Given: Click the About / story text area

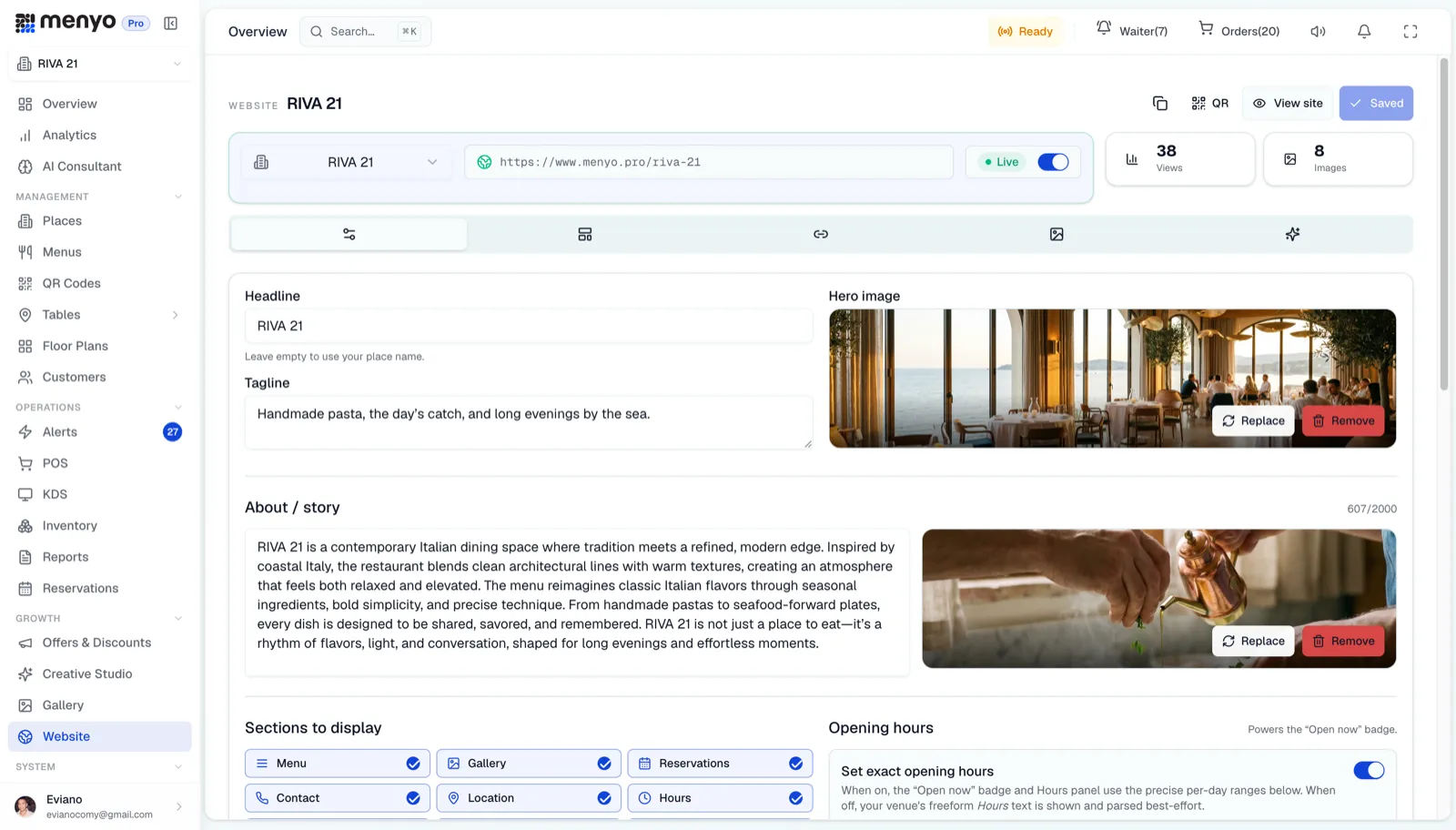Looking at the screenshot, I should 577,602.
